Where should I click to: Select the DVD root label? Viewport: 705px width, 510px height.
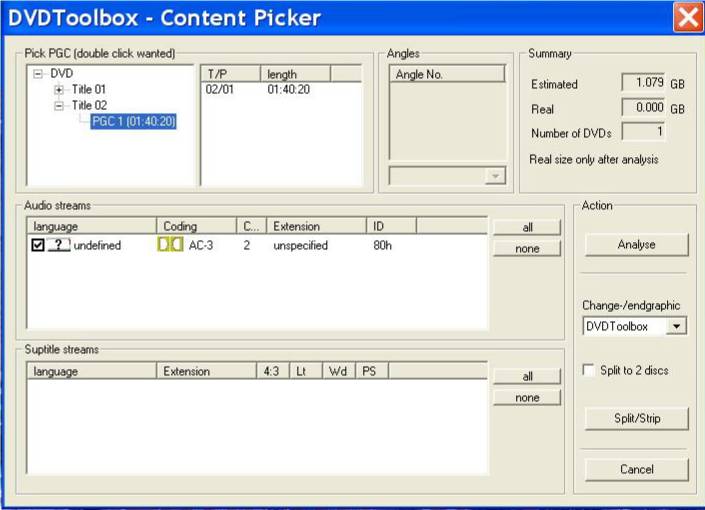coord(62,73)
